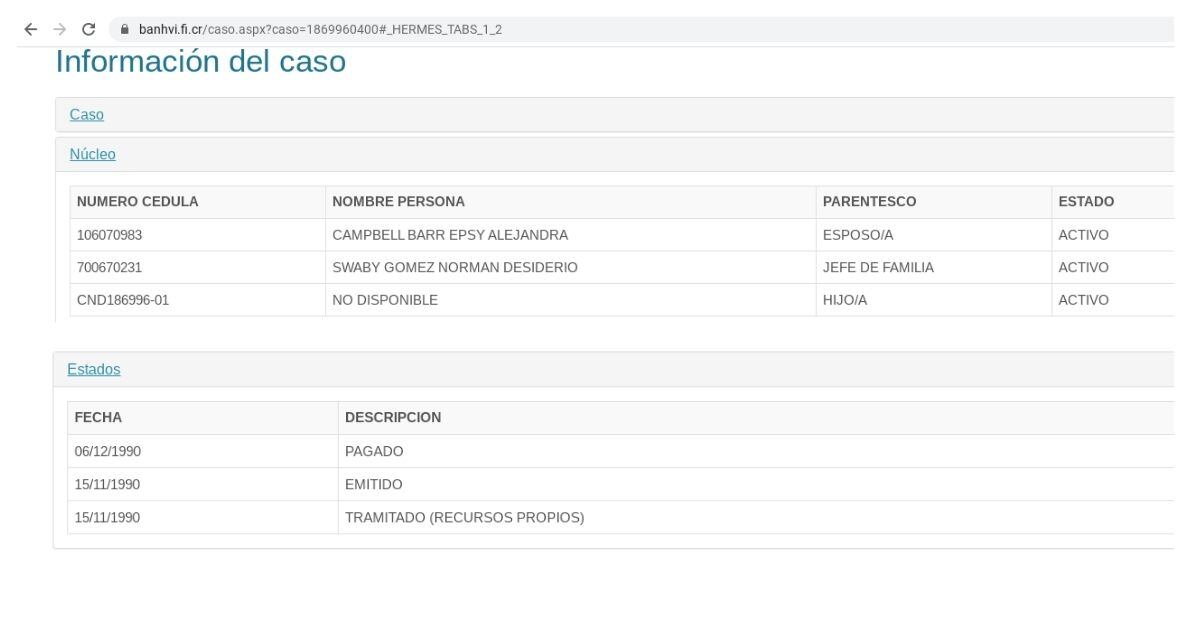This screenshot has height=628, width=1200.
Task: Expand the Caso section
Action: pyautogui.click(x=86, y=115)
